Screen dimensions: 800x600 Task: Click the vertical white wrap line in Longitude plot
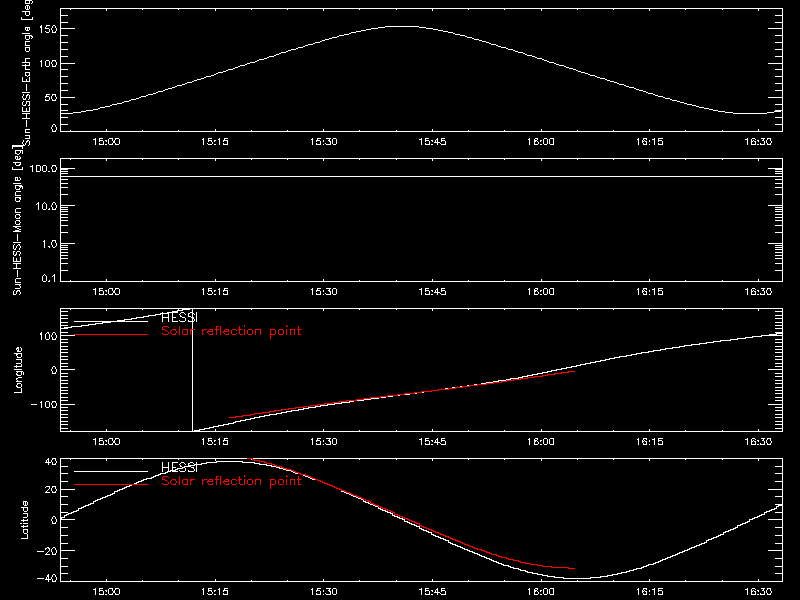click(x=192, y=370)
